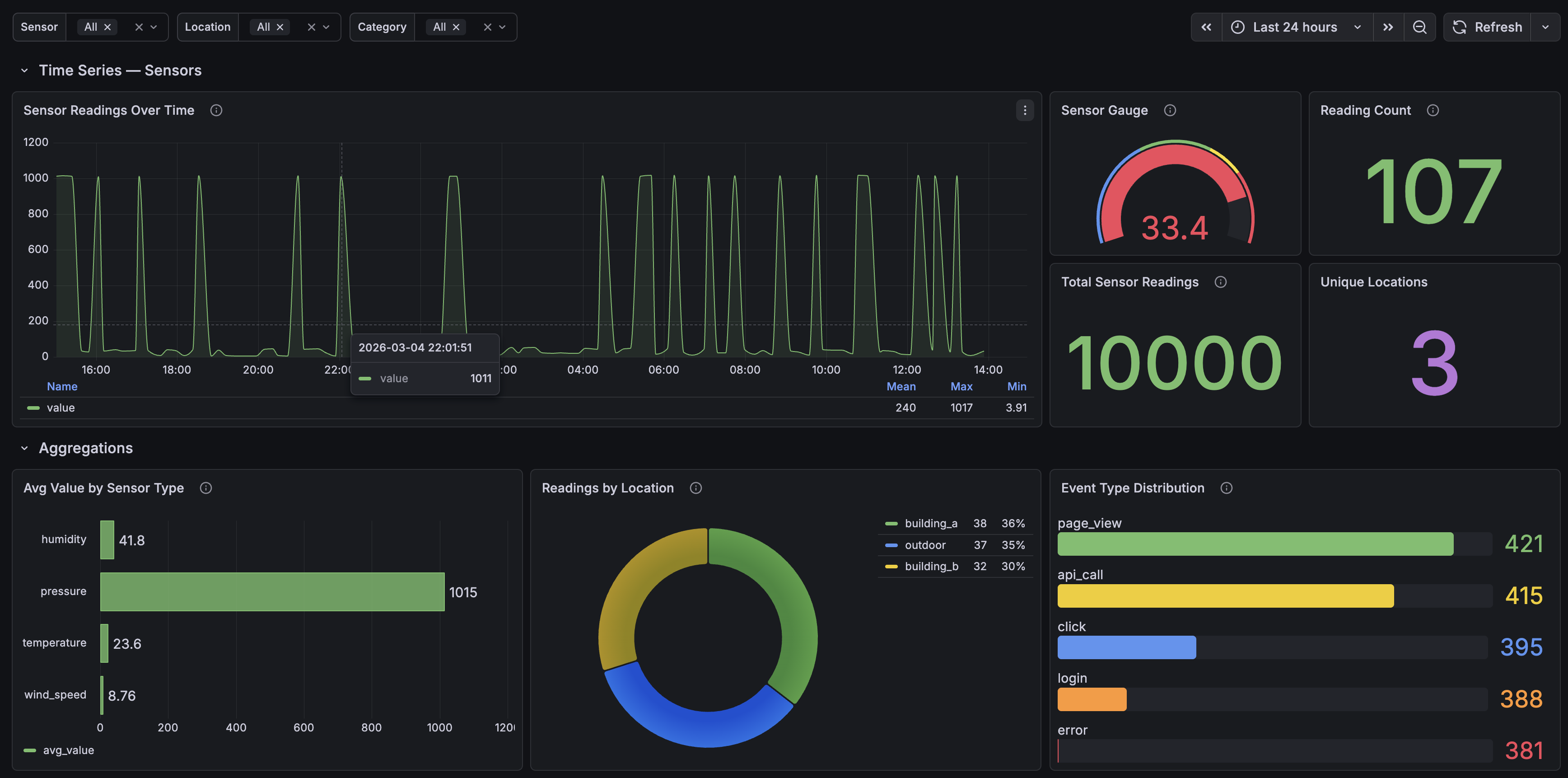The image size is (1568, 778).
Task: Clear the Sensor filter selection
Action: (139, 28)
